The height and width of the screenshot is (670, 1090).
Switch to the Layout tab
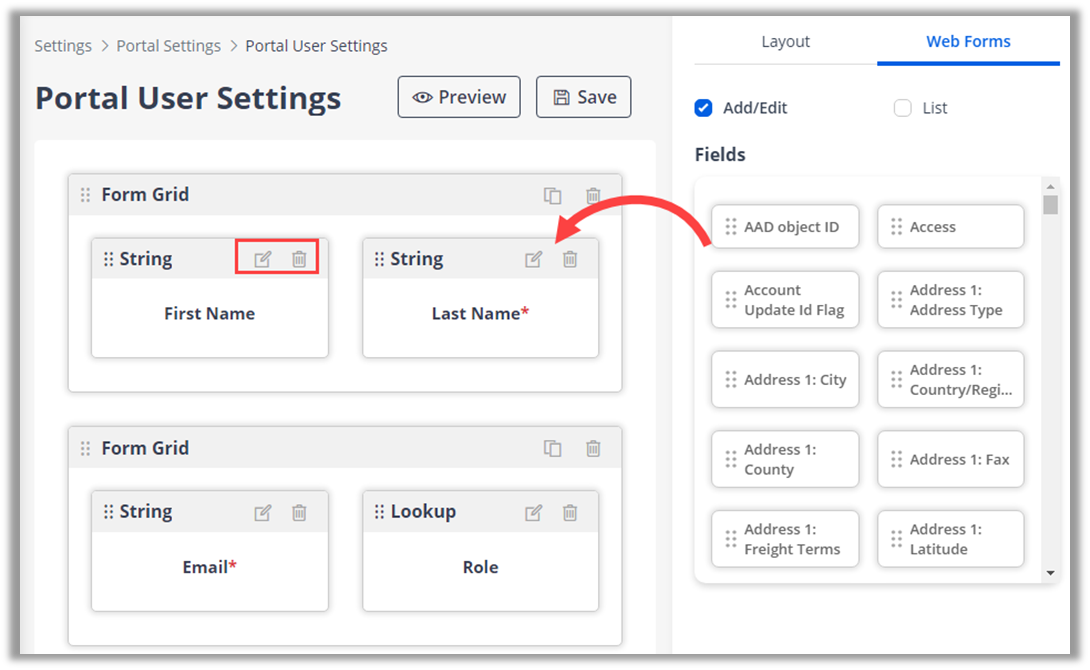tap(785, 42)
